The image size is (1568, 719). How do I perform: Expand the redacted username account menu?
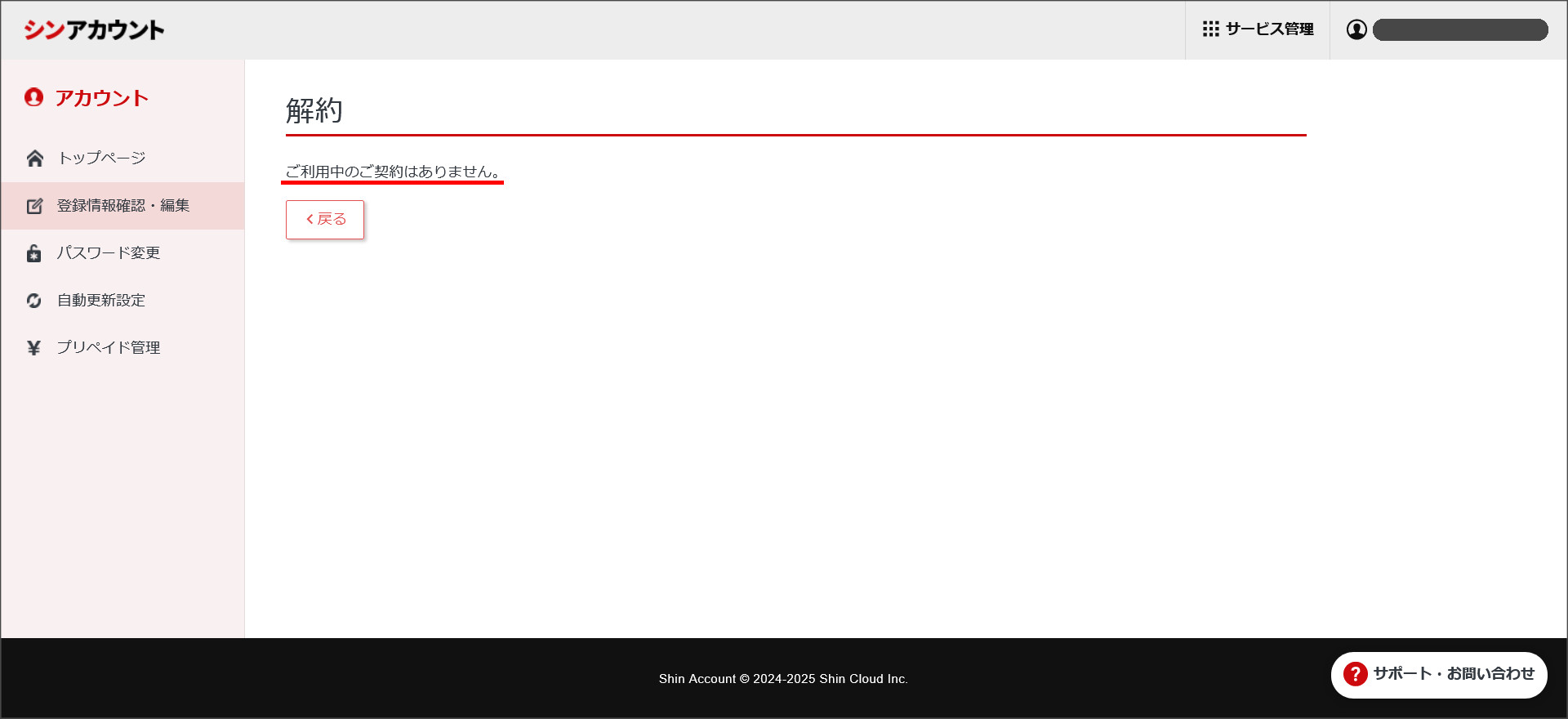[x=1459, y=30]
